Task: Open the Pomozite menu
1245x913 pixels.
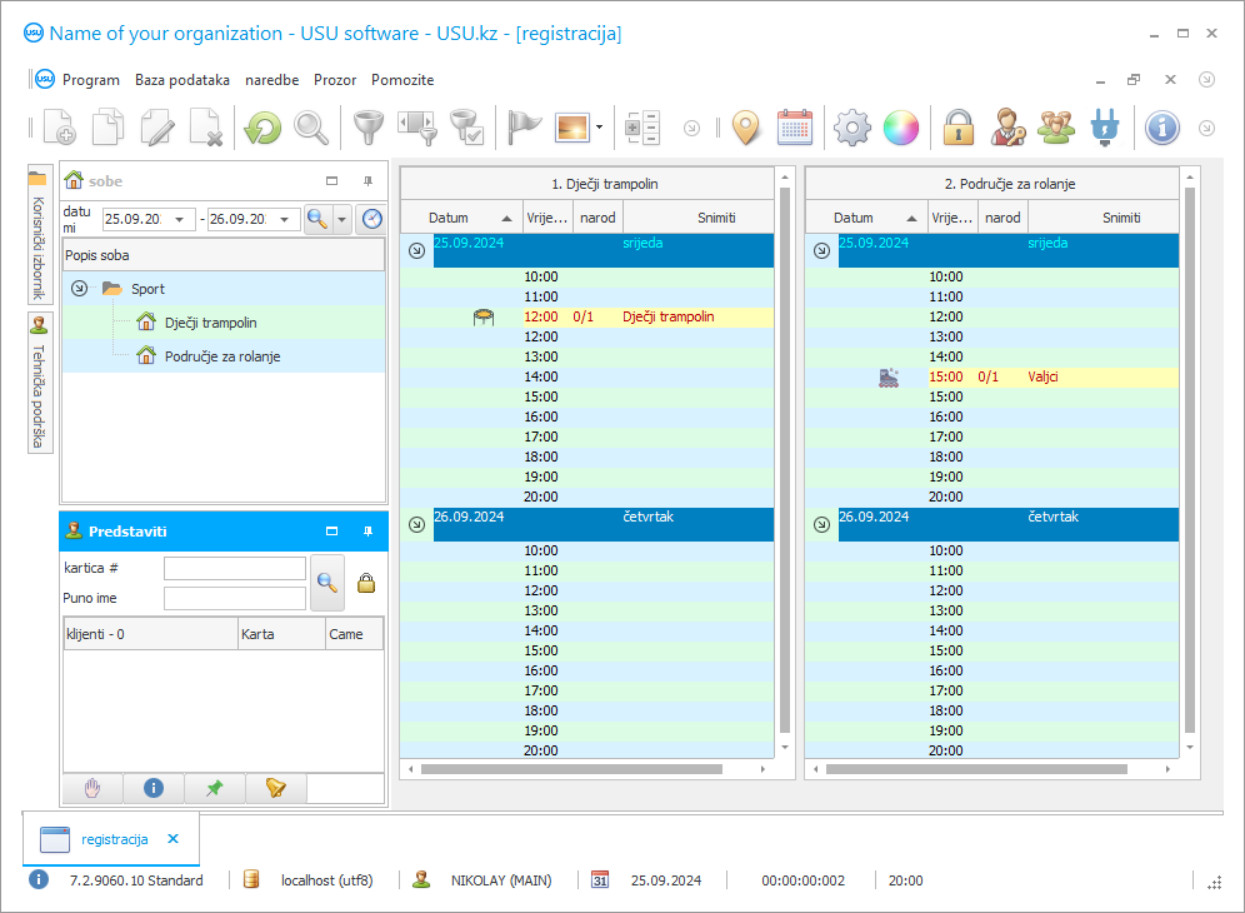Action: [x=403, y=80]
